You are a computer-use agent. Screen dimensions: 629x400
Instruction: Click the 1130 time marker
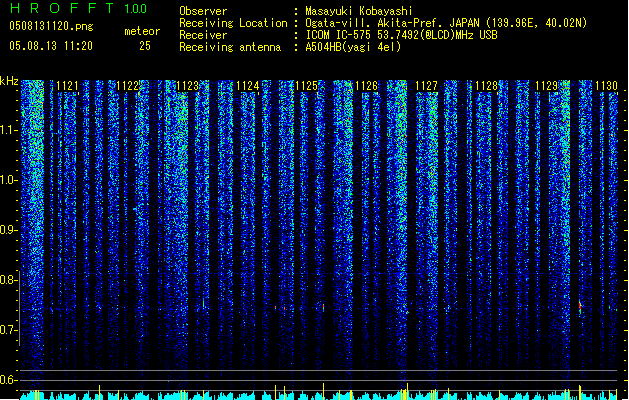click(x=606, y=86)
